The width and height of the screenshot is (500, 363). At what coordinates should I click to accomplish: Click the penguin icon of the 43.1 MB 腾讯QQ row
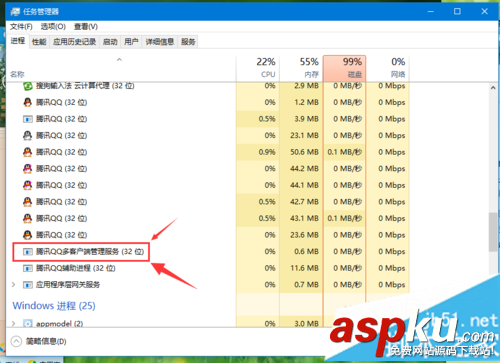(27, 218)
